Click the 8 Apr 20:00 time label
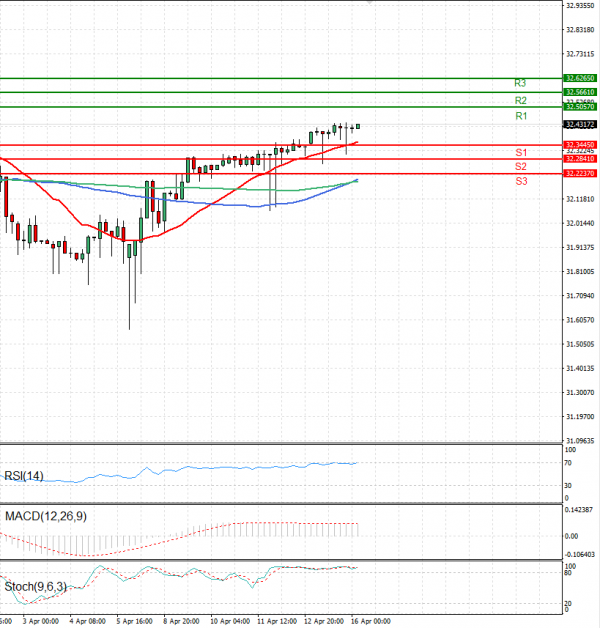This screenshot has height=628, width=600. 181,621
